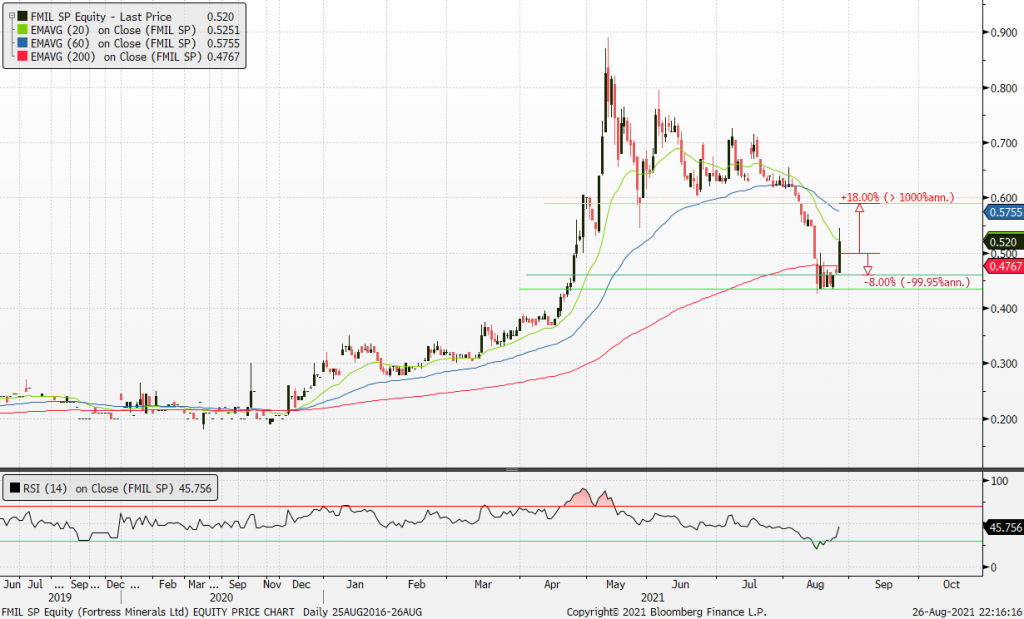This screenshot has height=619, width=1024.
Task: Click the Aug label on the date axis
Action: (x=815, y=584)
